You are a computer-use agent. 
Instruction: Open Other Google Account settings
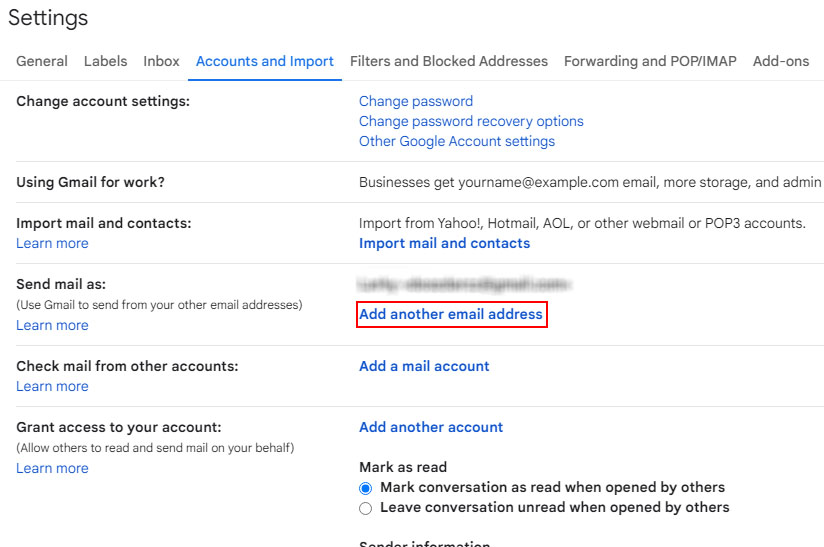[x=457, y=141]
